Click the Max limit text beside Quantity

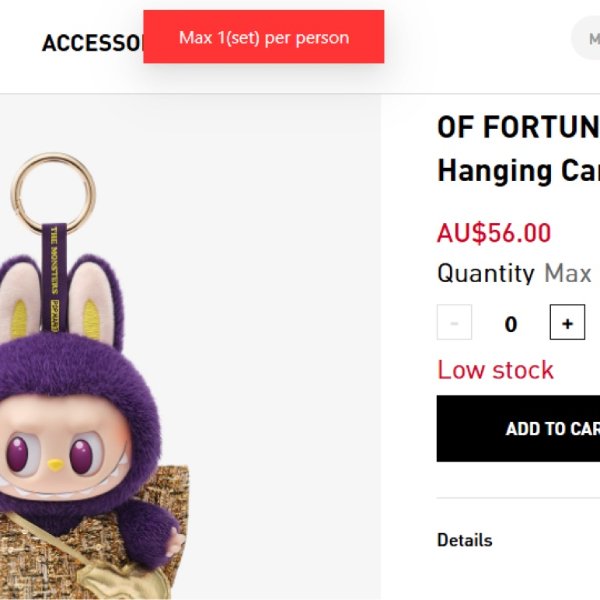(x=568, y=273)
